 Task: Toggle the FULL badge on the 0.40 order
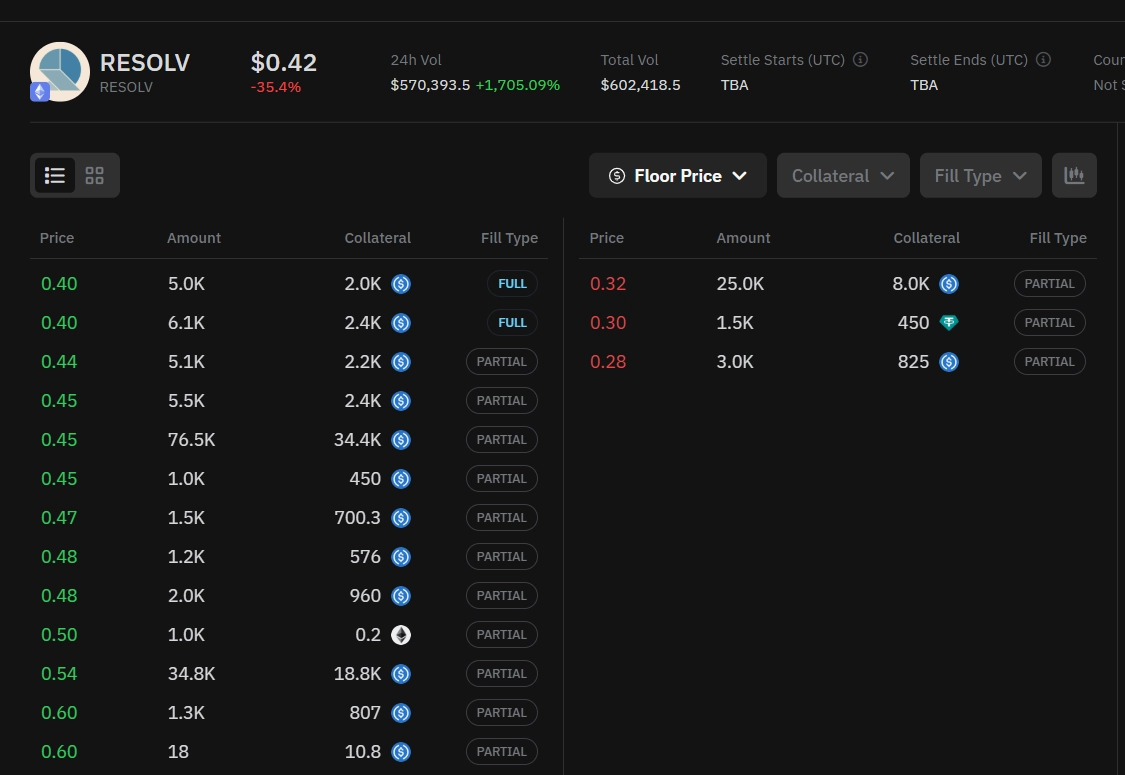[512, 283]
